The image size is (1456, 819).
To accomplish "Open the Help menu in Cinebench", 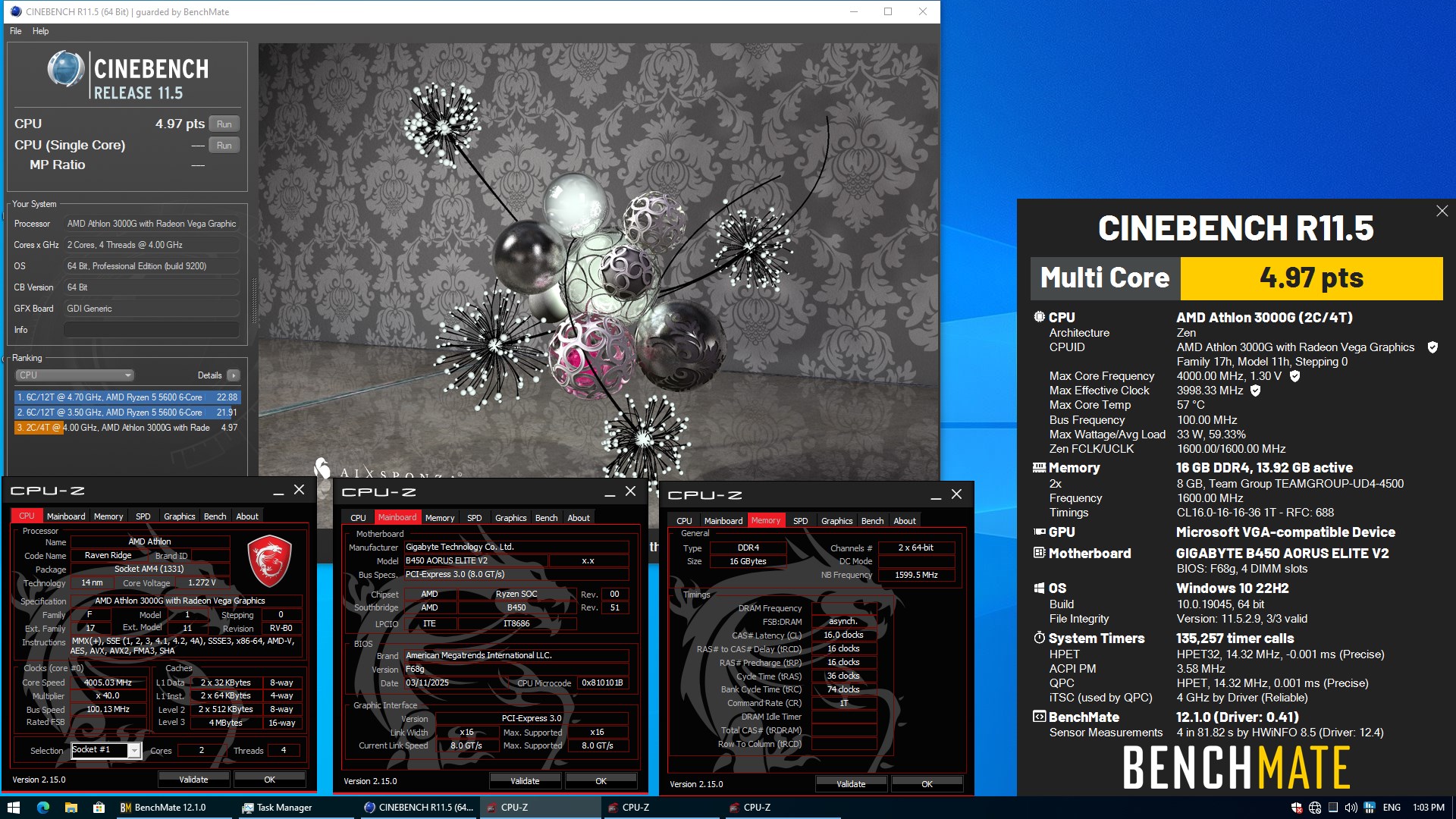I will coord(40,31).
